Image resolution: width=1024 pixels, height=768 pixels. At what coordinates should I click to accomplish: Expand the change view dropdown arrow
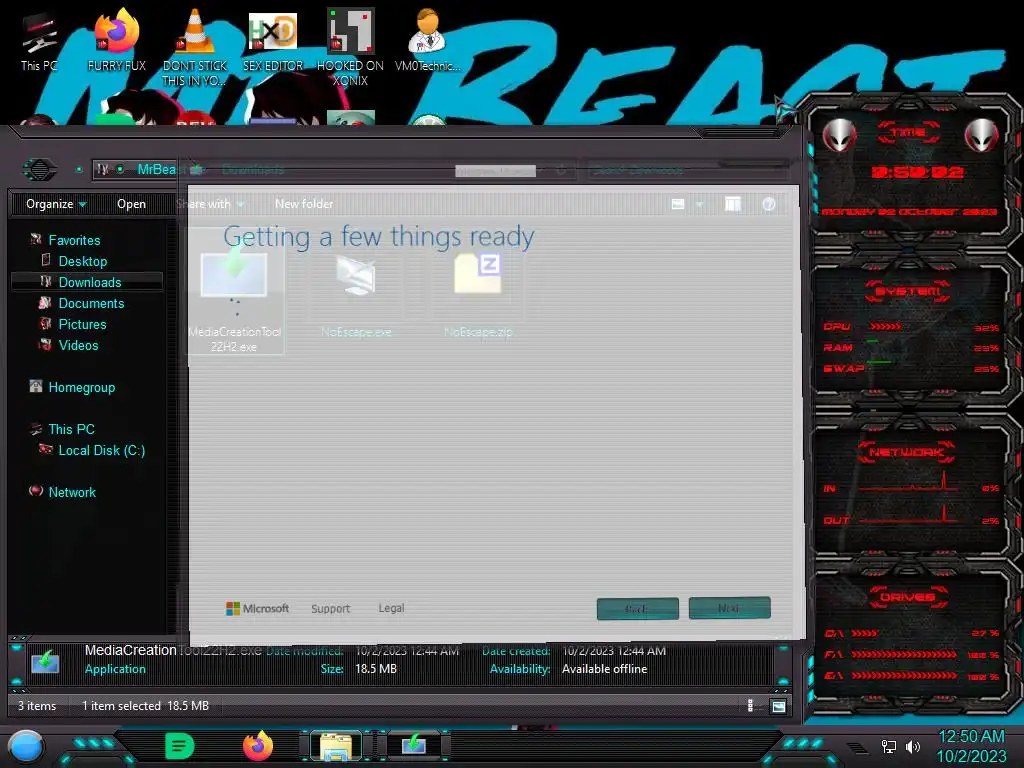699,204
